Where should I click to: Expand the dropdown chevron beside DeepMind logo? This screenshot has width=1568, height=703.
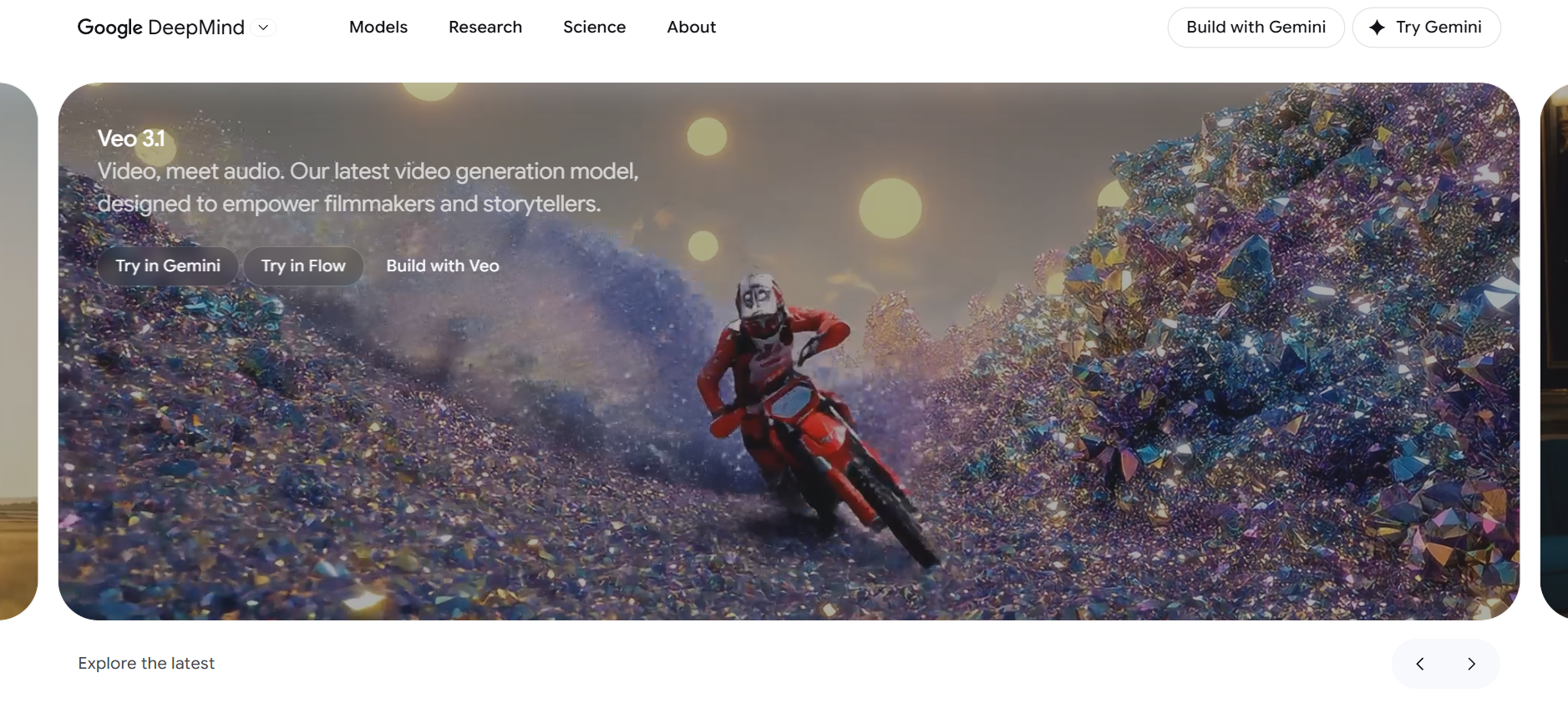(x=263, y=28)
